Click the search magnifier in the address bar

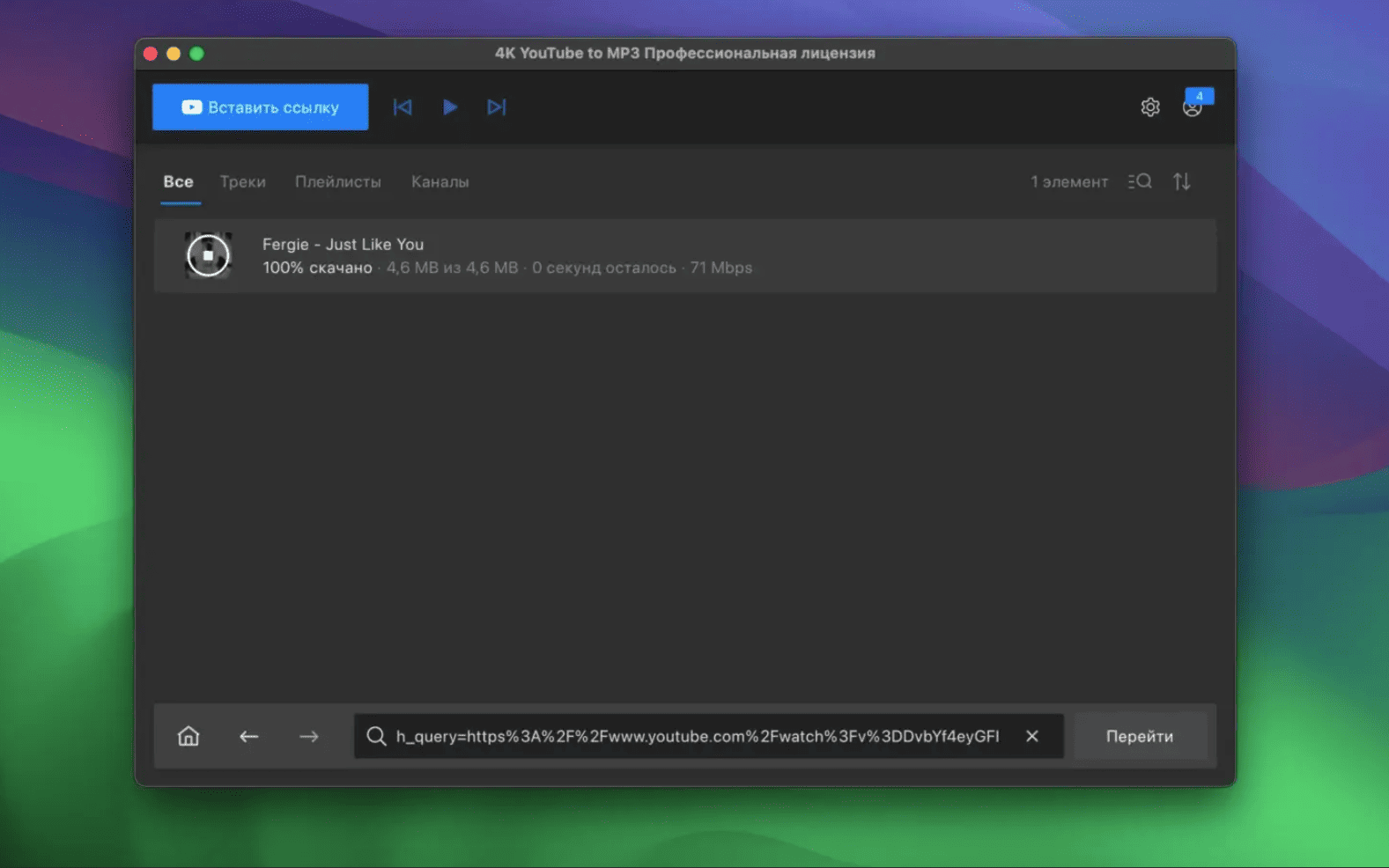pos(376,736)
